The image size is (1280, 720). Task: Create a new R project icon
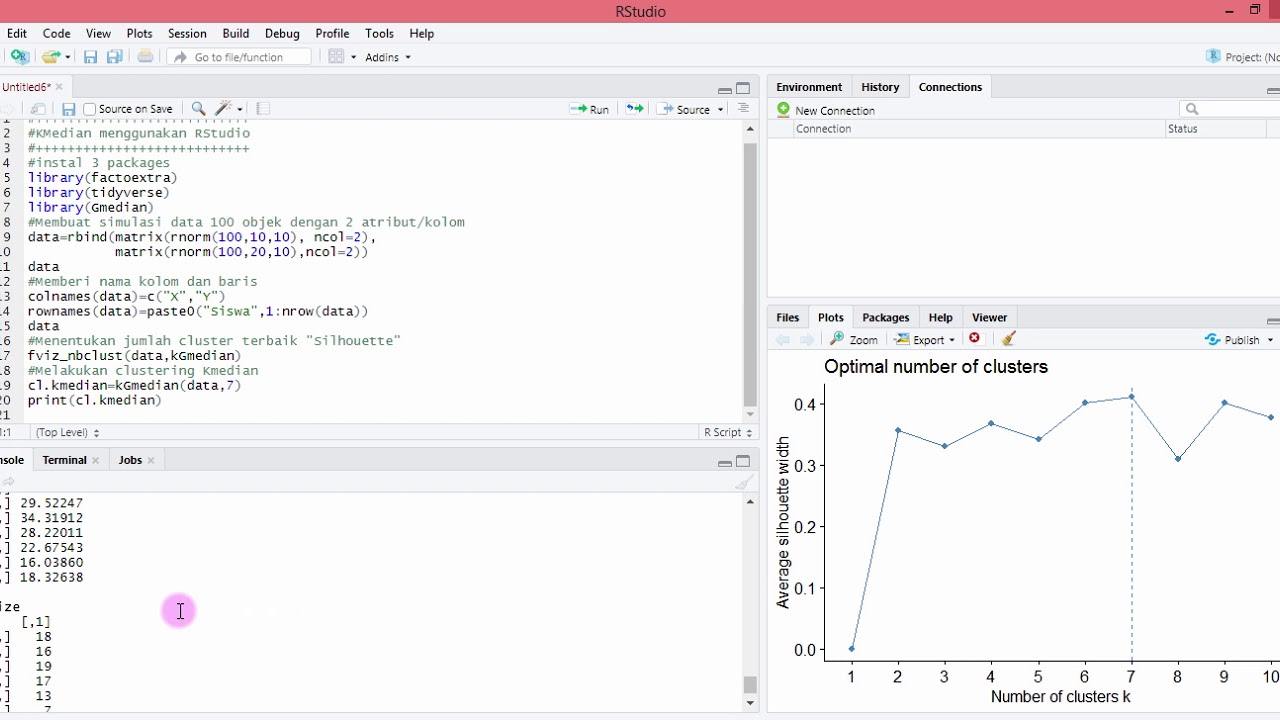point(19,57)
